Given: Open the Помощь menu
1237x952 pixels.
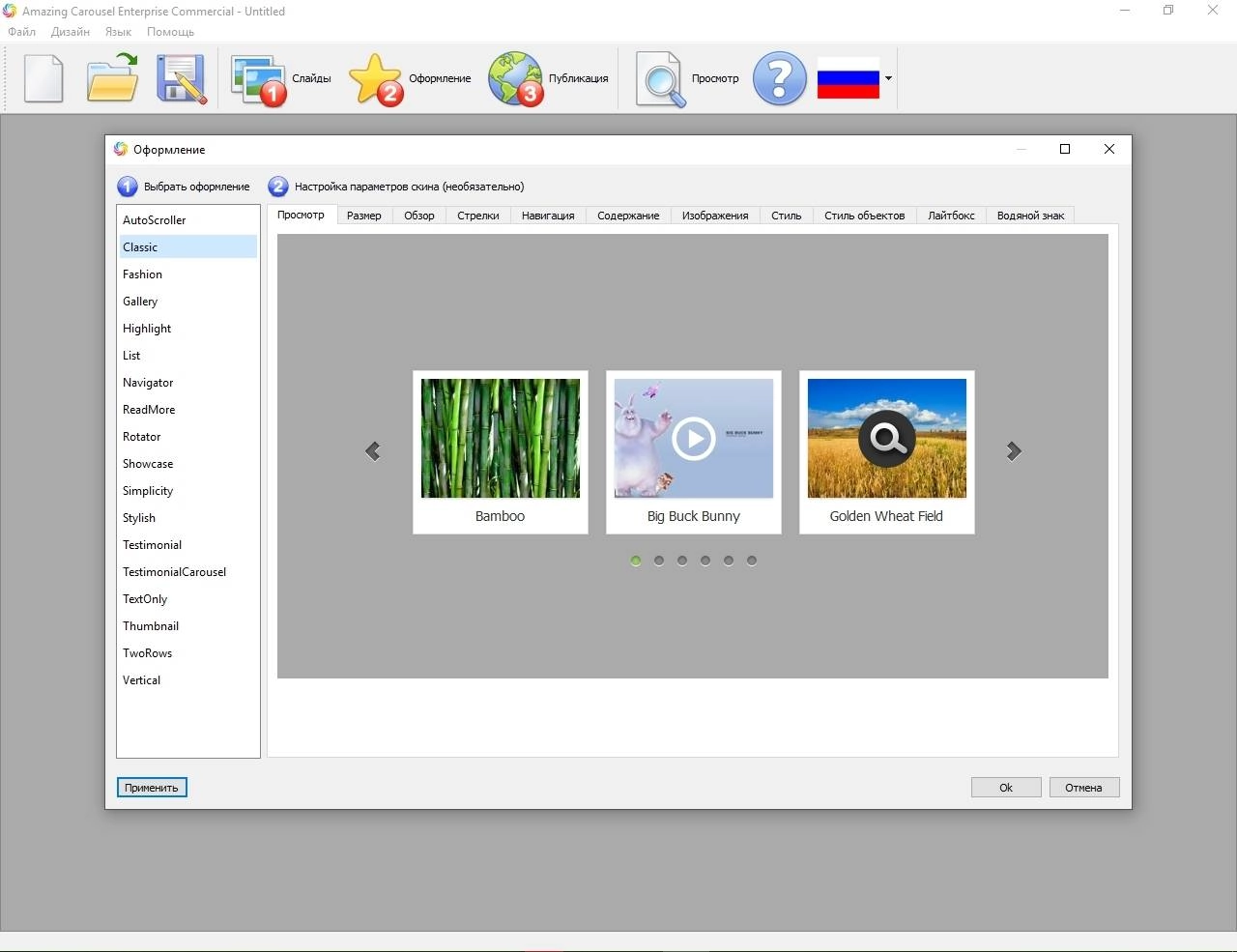Looking at the screenshot, I should 170,32.
